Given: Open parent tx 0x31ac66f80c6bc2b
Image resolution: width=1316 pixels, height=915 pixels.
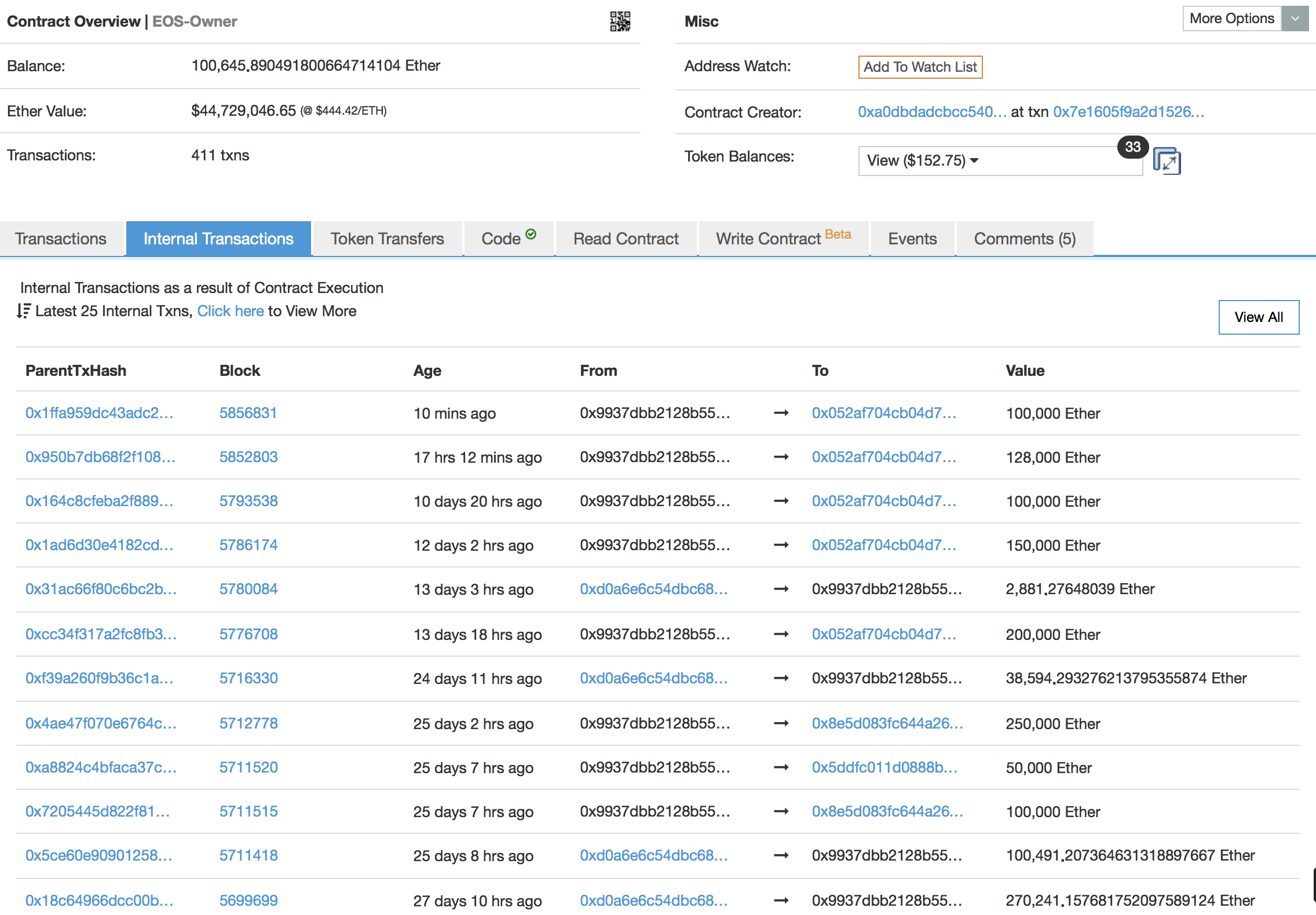Looking at the screenshot, I should pyautogui.click(x=101, y=589).
